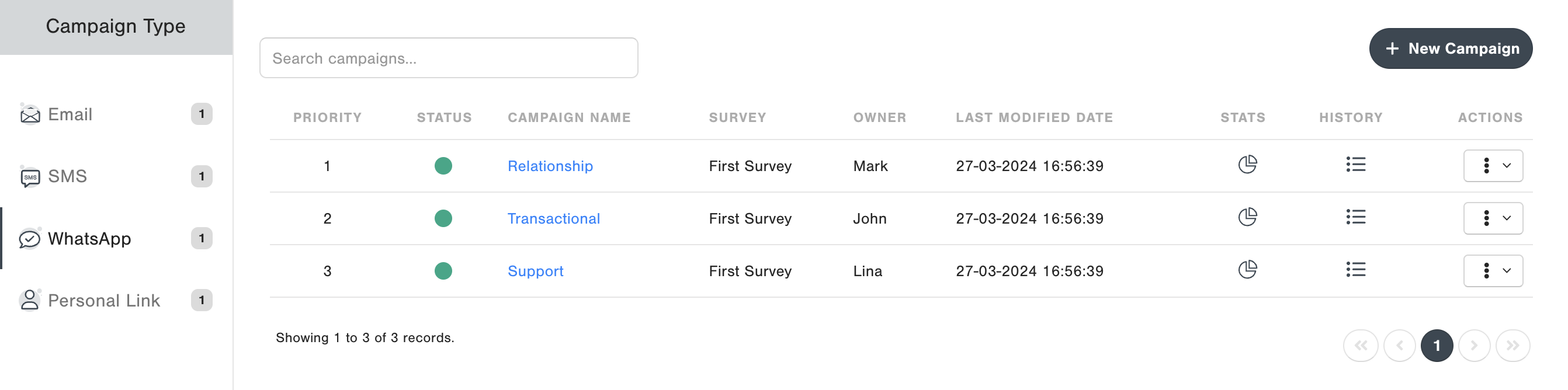Open the Support campaign link
Viewport: 1568px width, 390px height.
point(535,271)
